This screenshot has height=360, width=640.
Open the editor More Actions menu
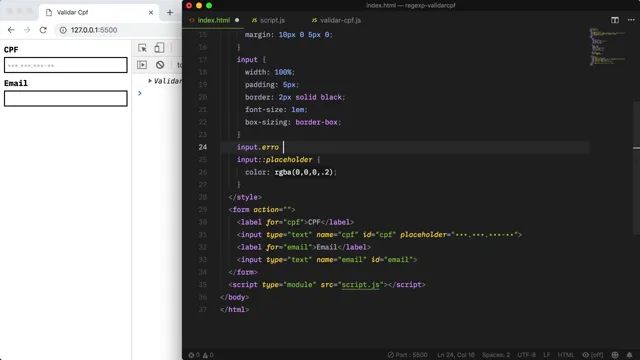tap(631, 20)
